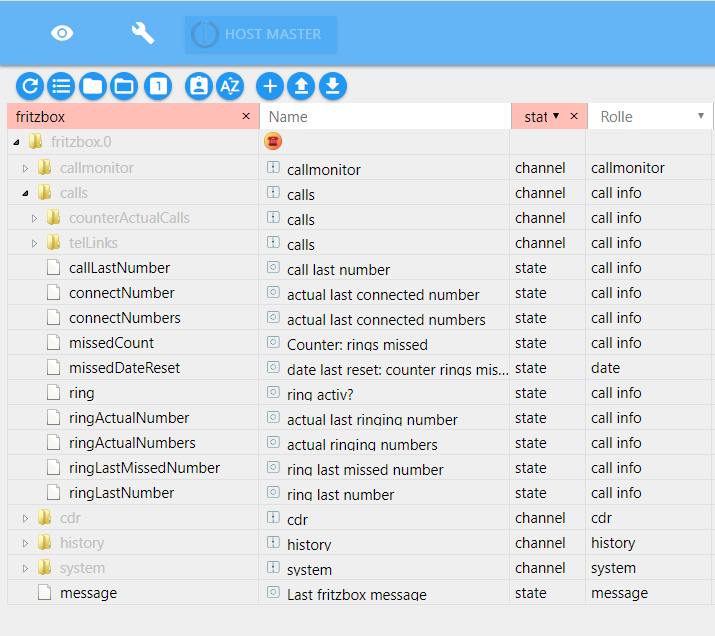Click state icon beside 'Last fritzbox message'
This screenshot has height=636, width=715.
pyautogui.click(x=273, y=592)
